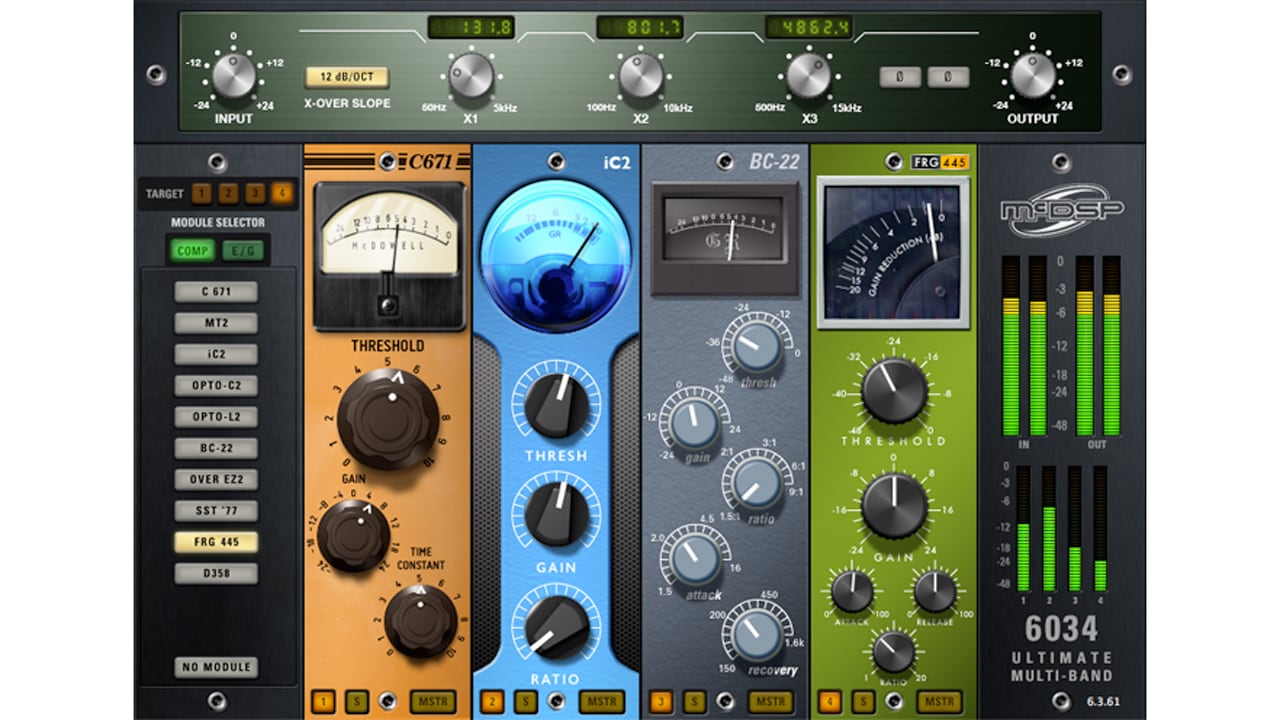This screenshot has height=720, width=1280.
Task: Adjust the BC-22 thresh knob
Action: pos(757,347)
